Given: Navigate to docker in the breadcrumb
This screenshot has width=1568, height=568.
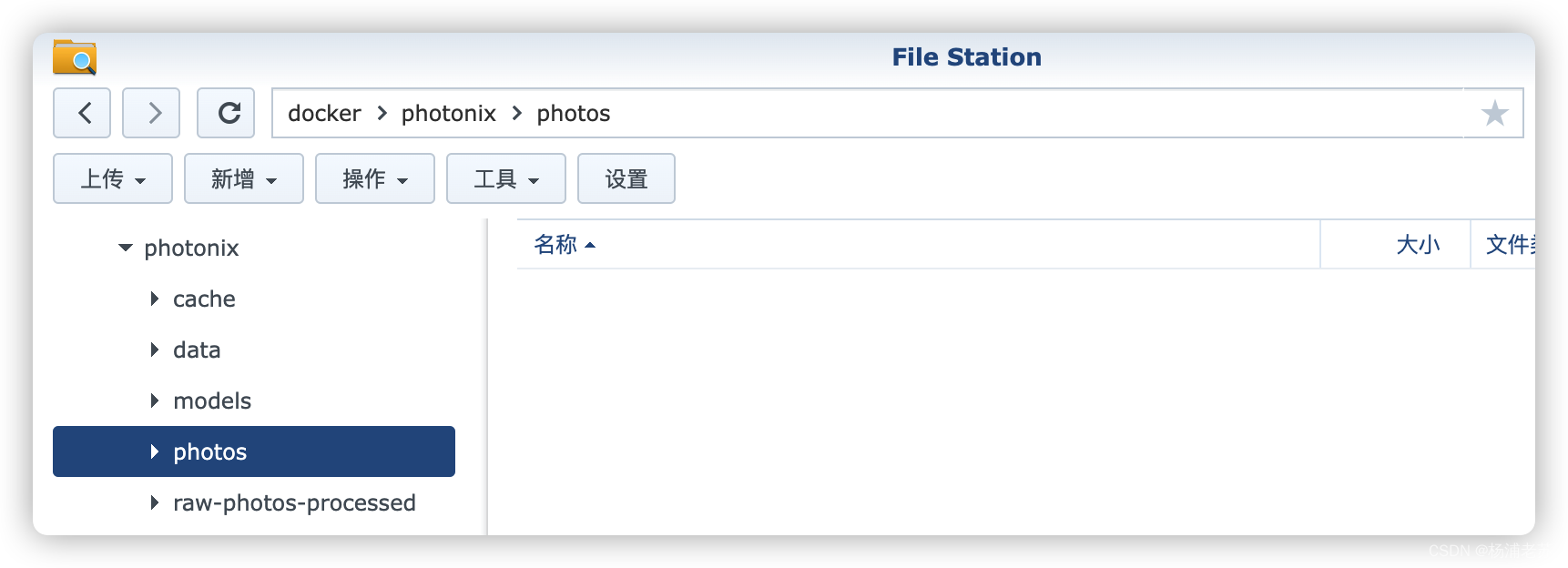Looking at the screenshot, I should 323,113.
